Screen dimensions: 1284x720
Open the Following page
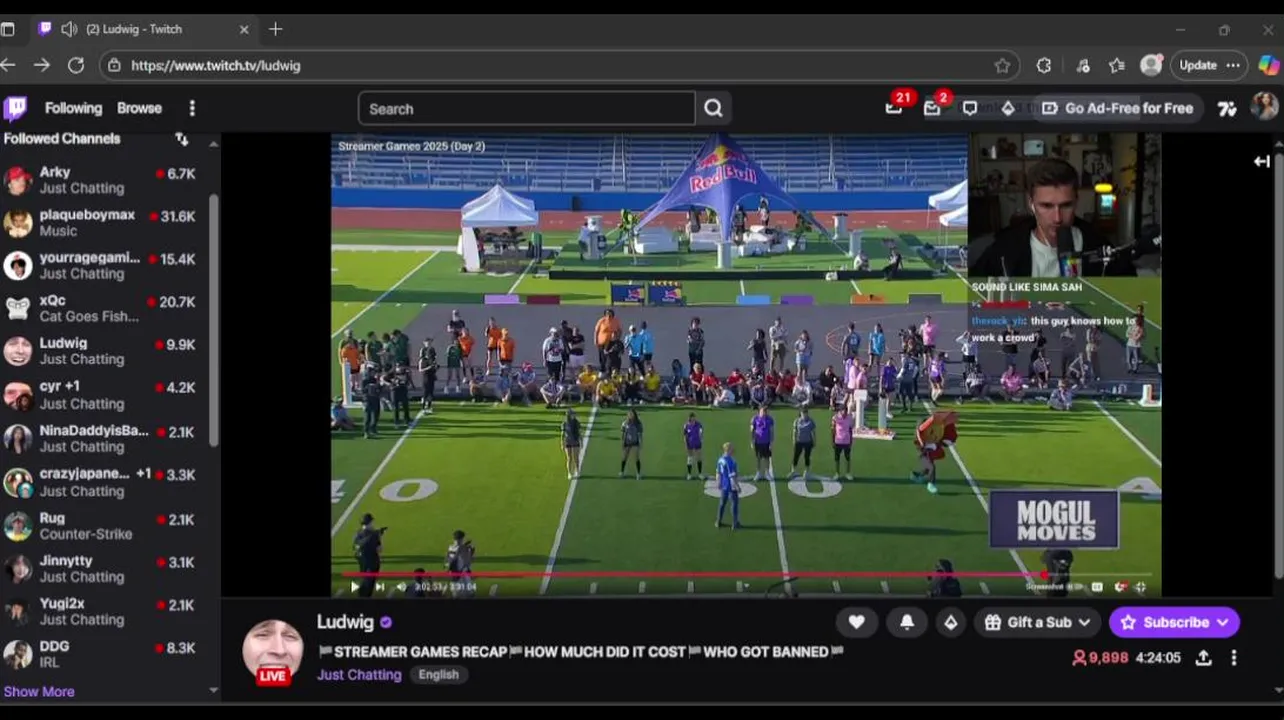(73, 108)
